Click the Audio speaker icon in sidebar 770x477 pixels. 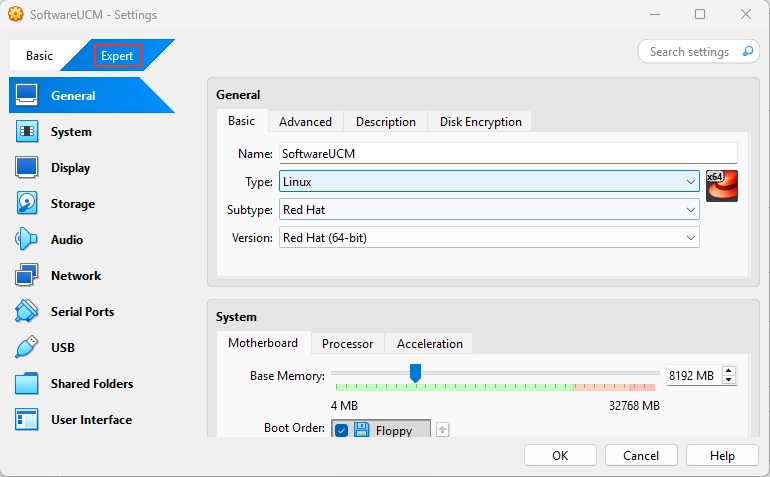pyautogui.click(x=27, y=239)
